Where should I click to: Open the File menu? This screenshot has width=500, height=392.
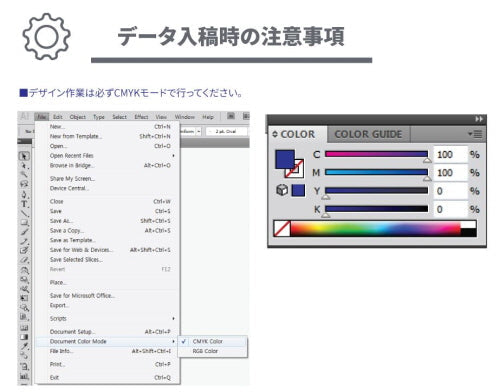coord(42,117)
